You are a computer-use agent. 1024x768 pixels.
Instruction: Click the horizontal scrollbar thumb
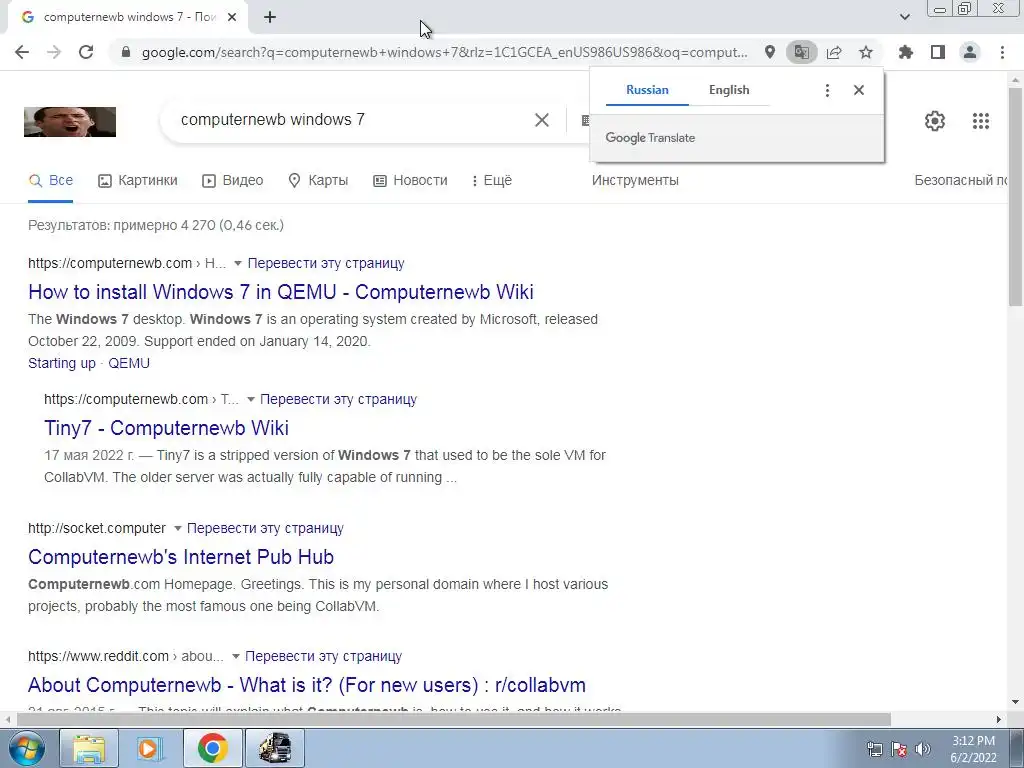point(454,719)
